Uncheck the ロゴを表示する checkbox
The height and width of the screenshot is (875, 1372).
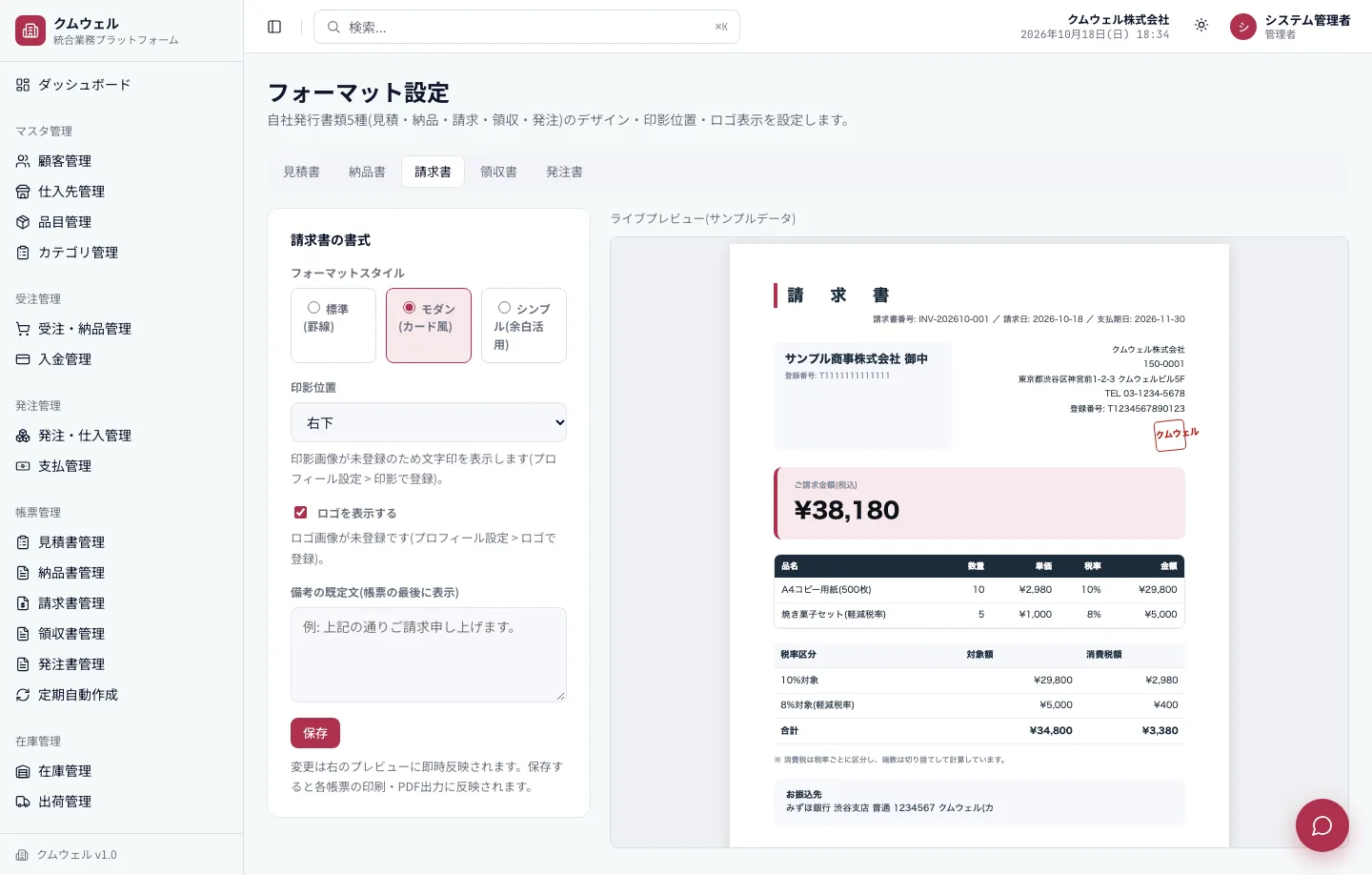[x=300, y=513]
